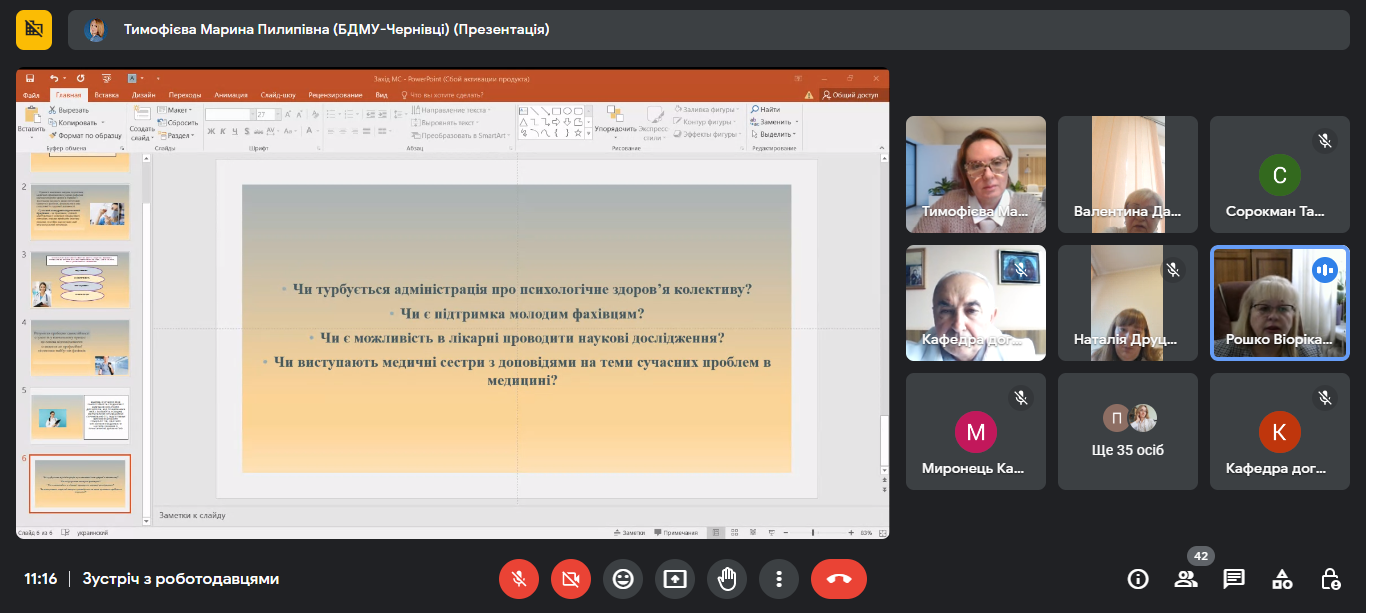This screenshot has height=613, width=1374.
Task: Send a reaction with emoji button
Action: pyautogui.click(x=623, y=578)
